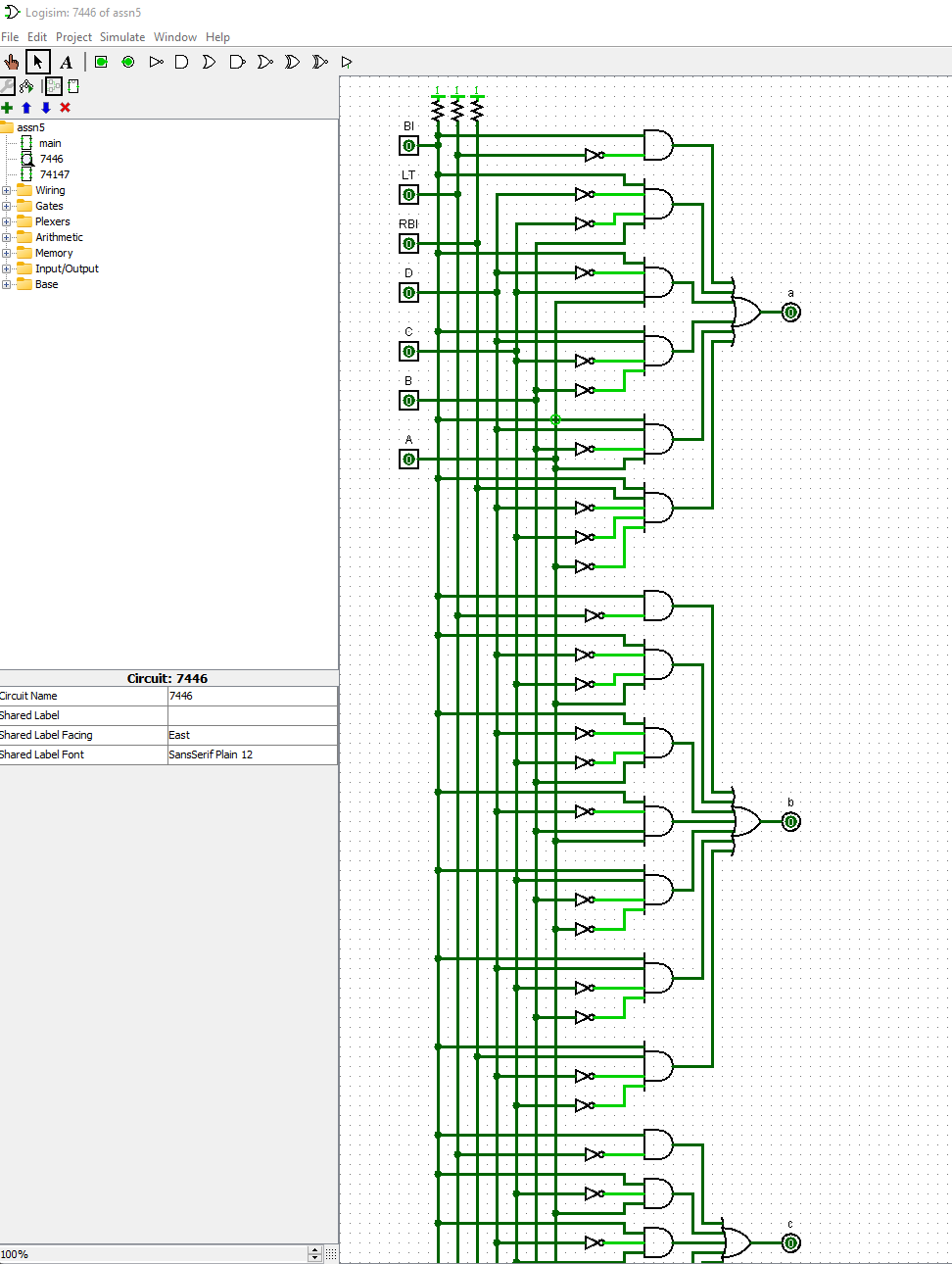Choose the AND gate tool
Image resolution: width=952 pixels, height=1264 pixels.
pos(182,62)
